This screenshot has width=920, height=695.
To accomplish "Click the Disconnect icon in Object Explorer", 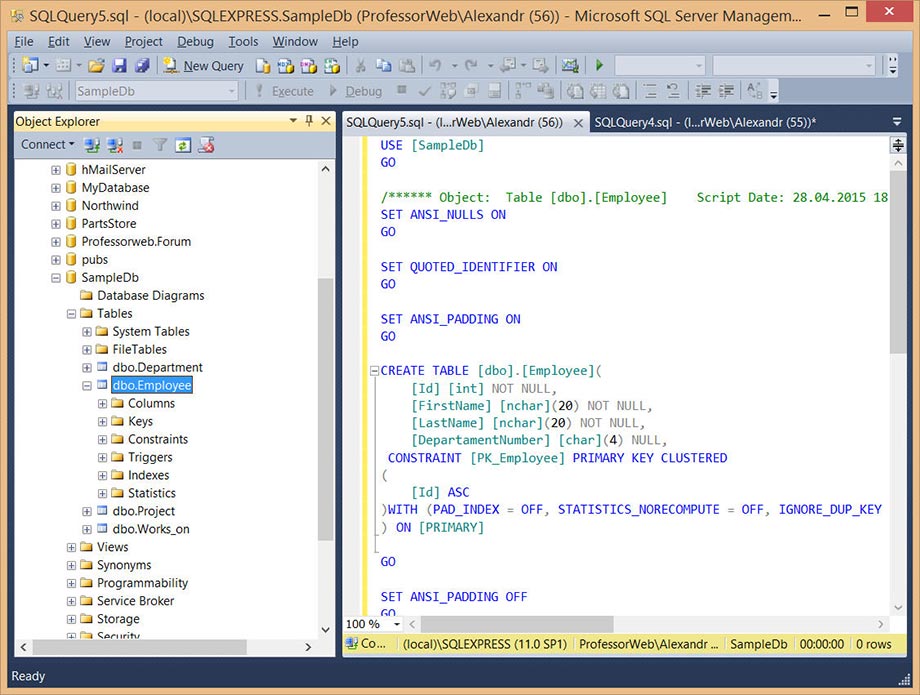I will [x=114, y=145].
